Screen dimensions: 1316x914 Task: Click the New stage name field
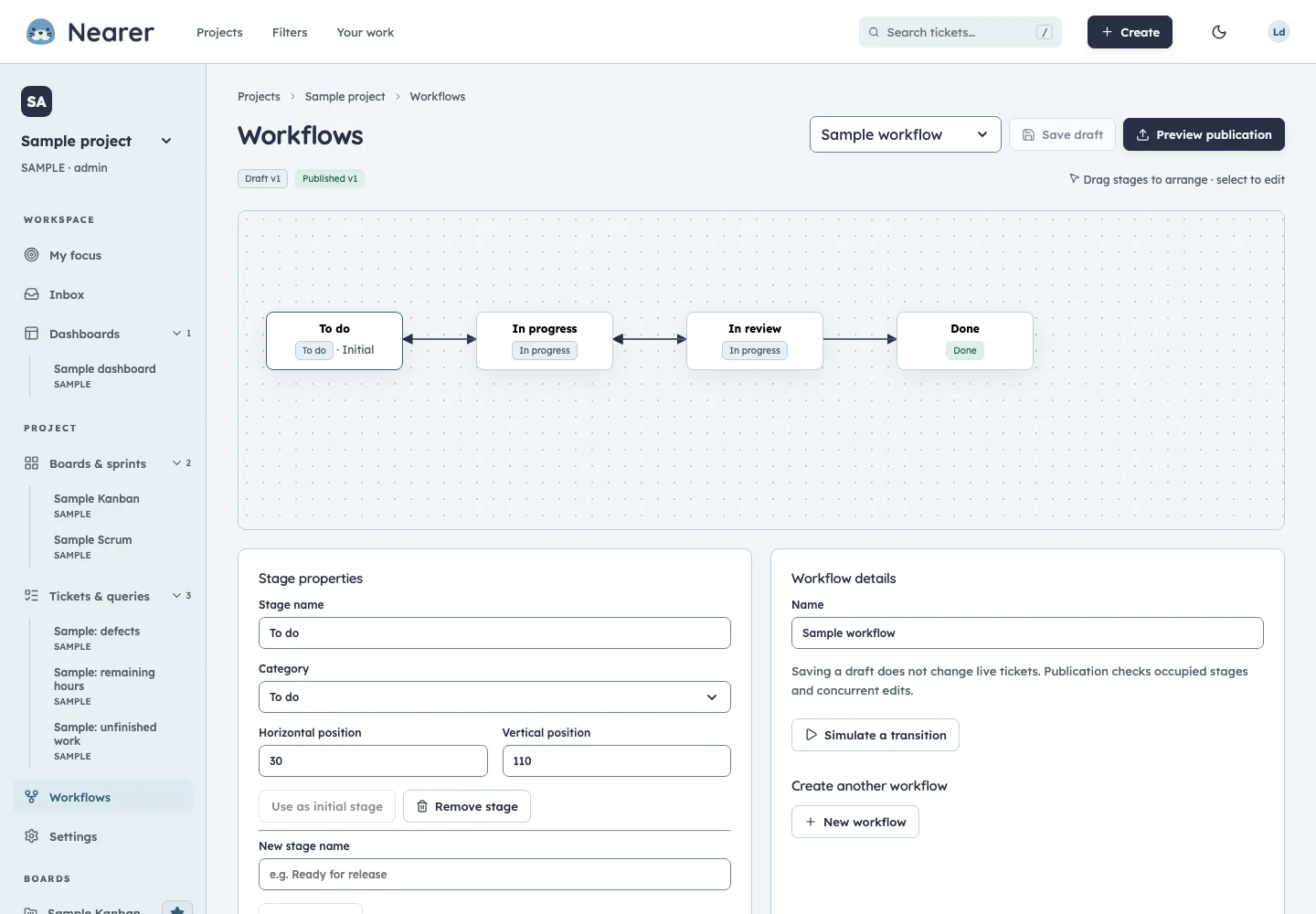point(494,874)
